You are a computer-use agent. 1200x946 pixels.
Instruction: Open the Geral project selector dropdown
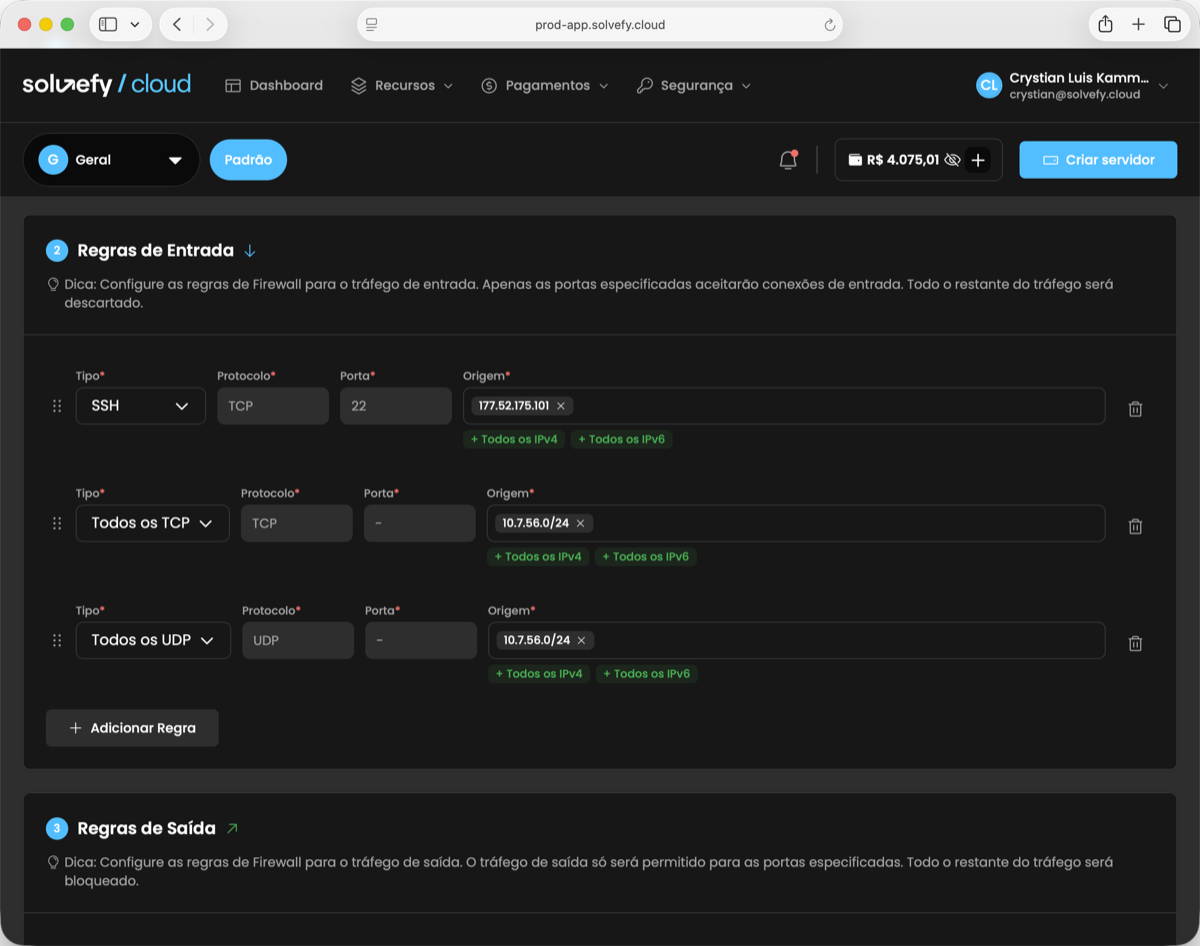(x=111, y=160)
